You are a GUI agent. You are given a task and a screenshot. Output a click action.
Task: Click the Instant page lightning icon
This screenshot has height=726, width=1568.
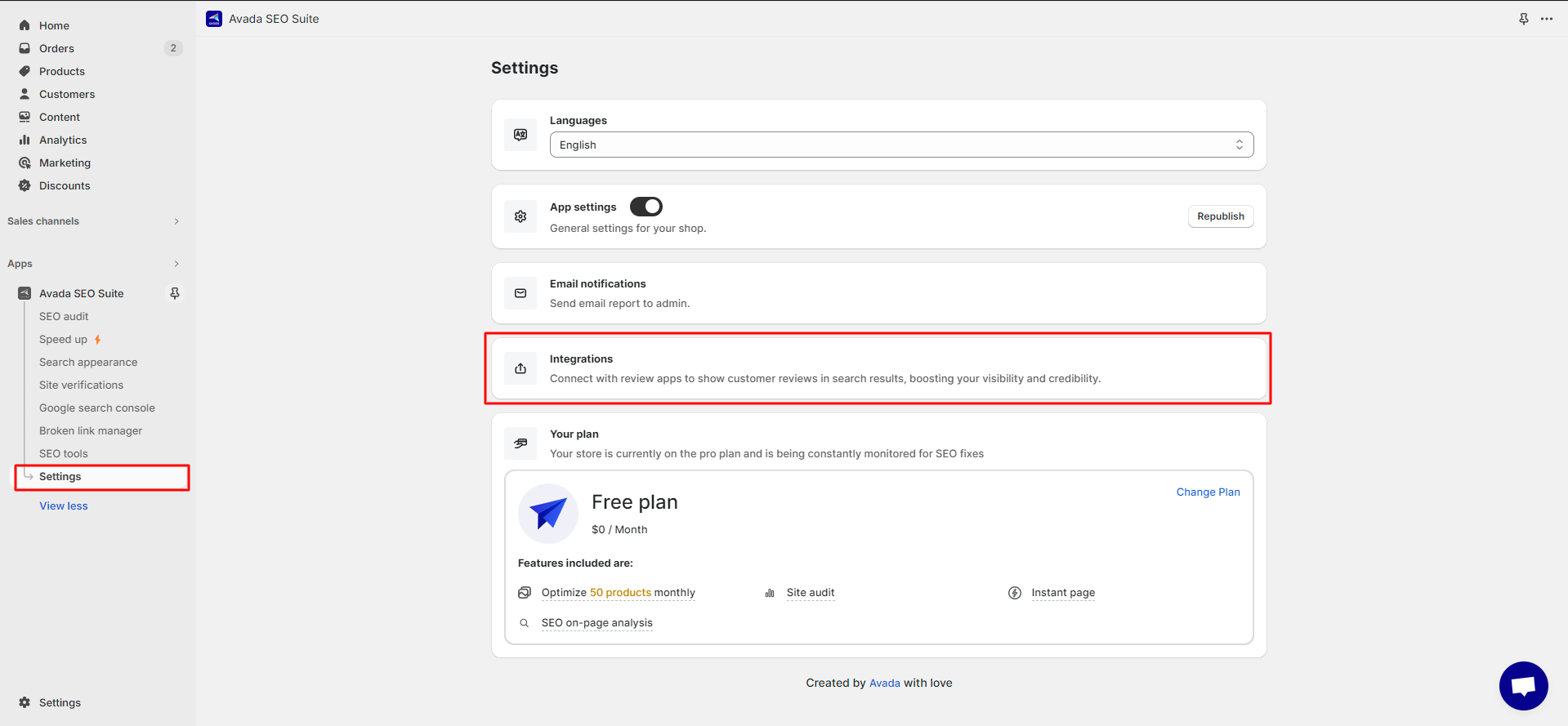(x=1015, y=593)
